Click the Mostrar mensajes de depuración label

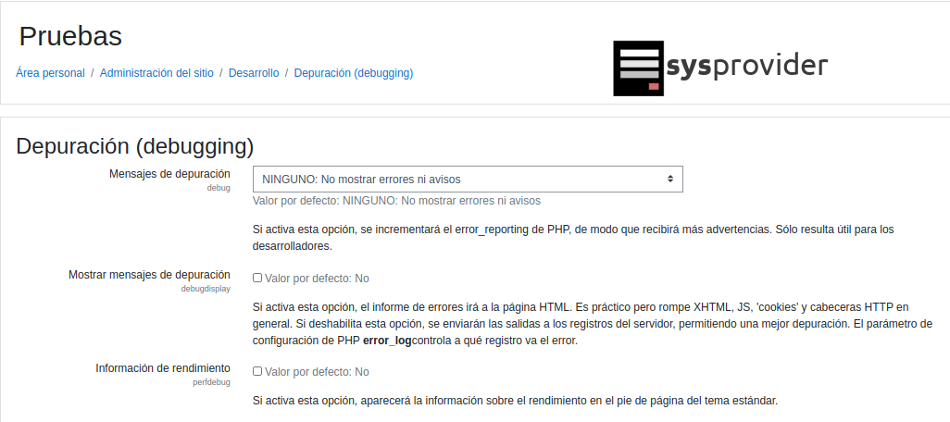coord(149,274)
